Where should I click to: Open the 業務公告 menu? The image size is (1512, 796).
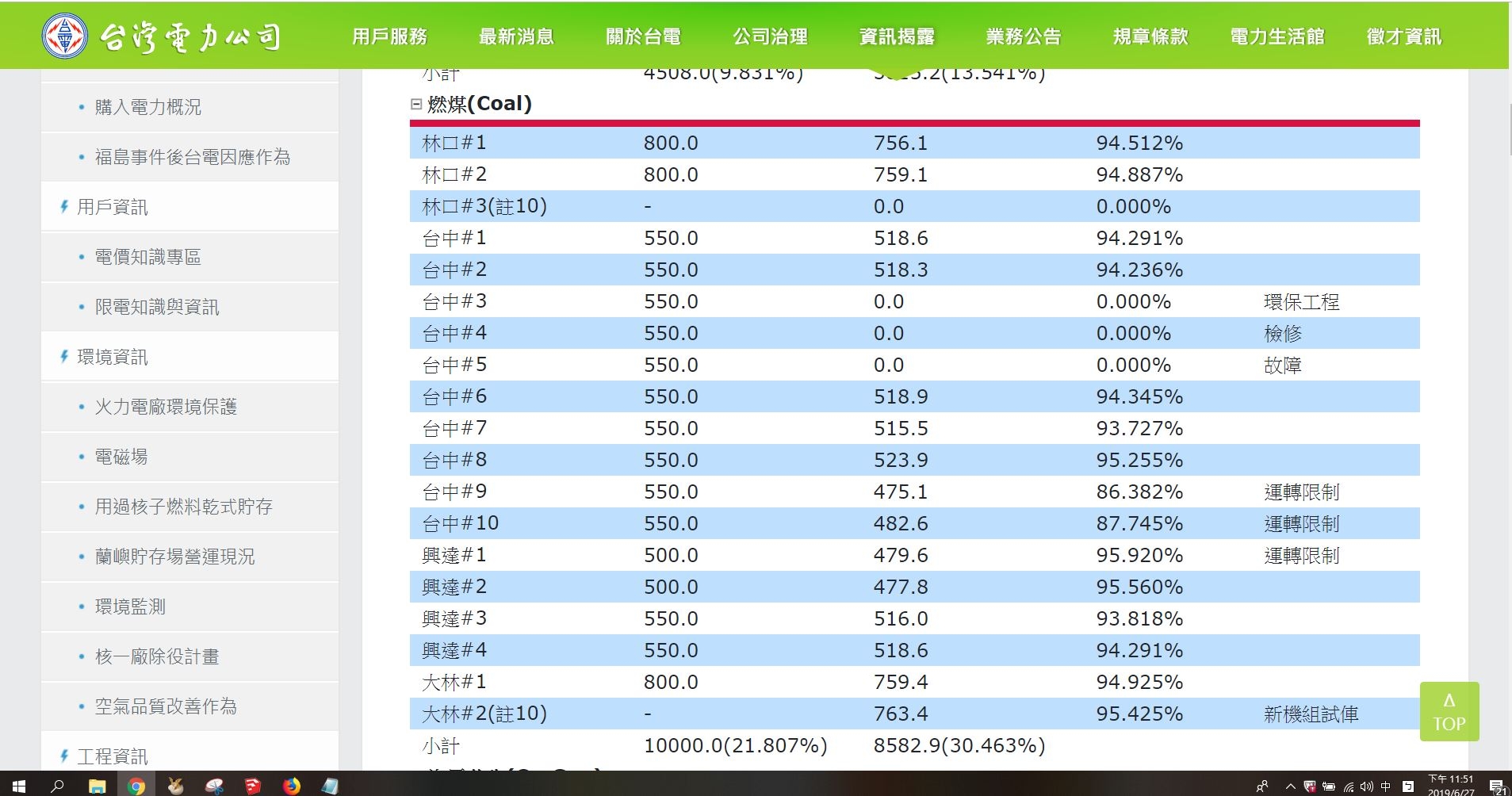click(1024, 36)
